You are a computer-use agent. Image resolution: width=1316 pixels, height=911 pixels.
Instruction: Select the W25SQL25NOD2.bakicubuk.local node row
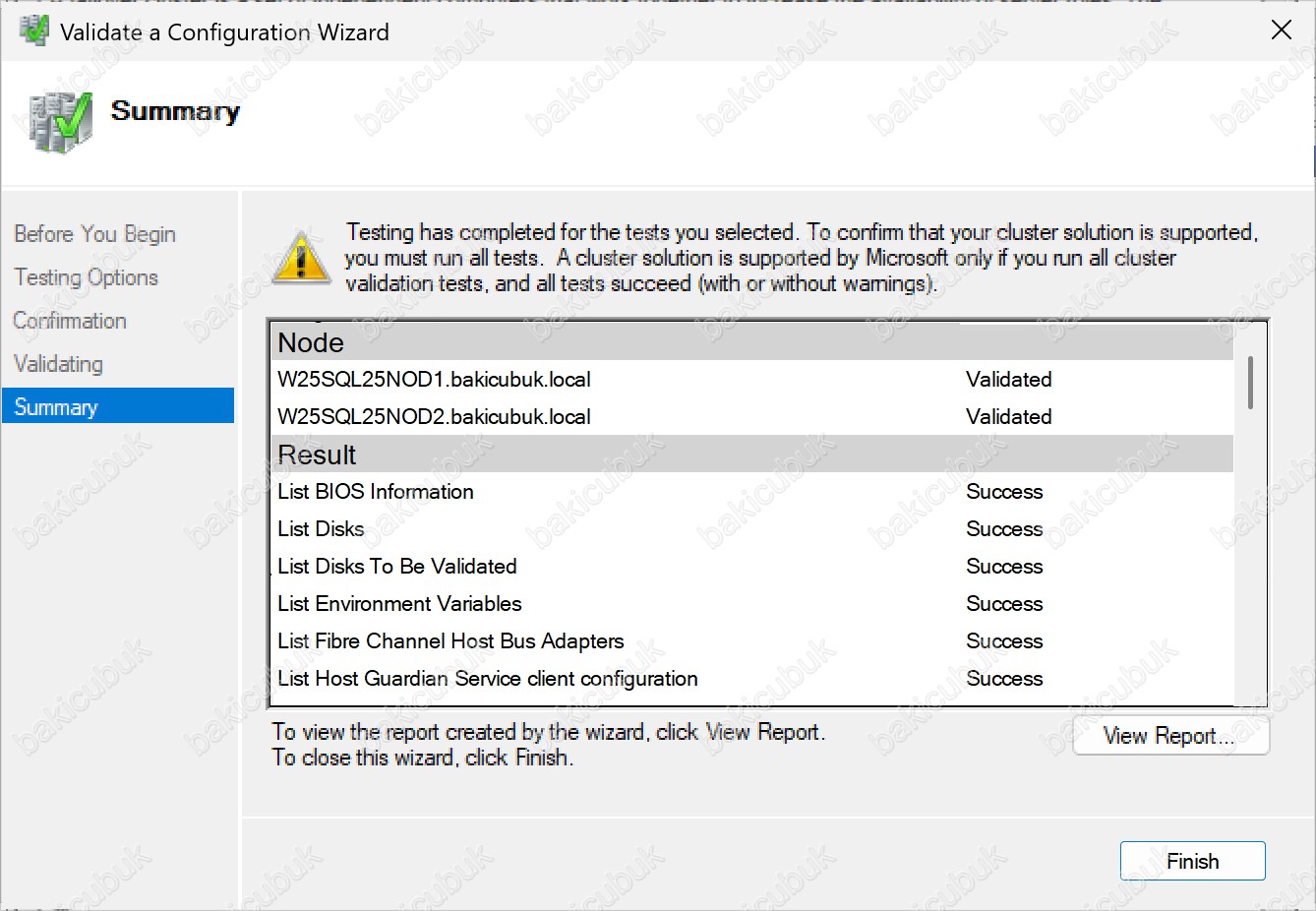(434, 417)
